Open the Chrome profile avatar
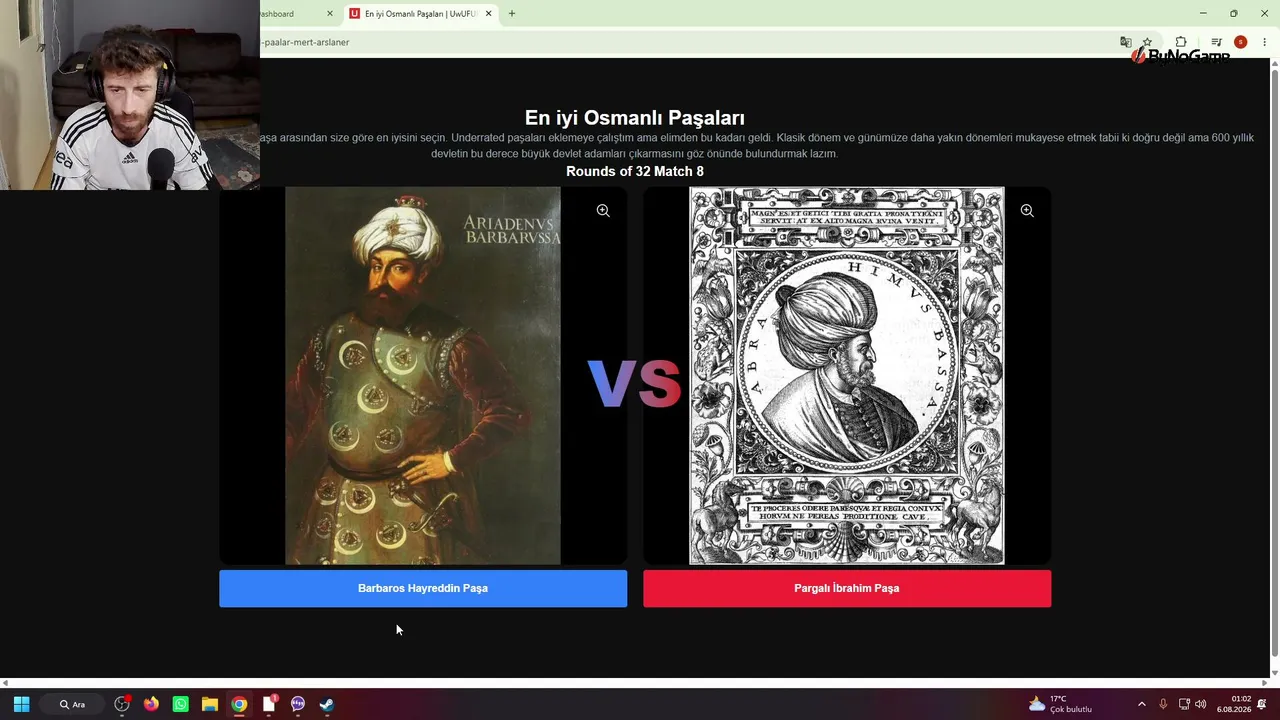 tap(1240, 42)
